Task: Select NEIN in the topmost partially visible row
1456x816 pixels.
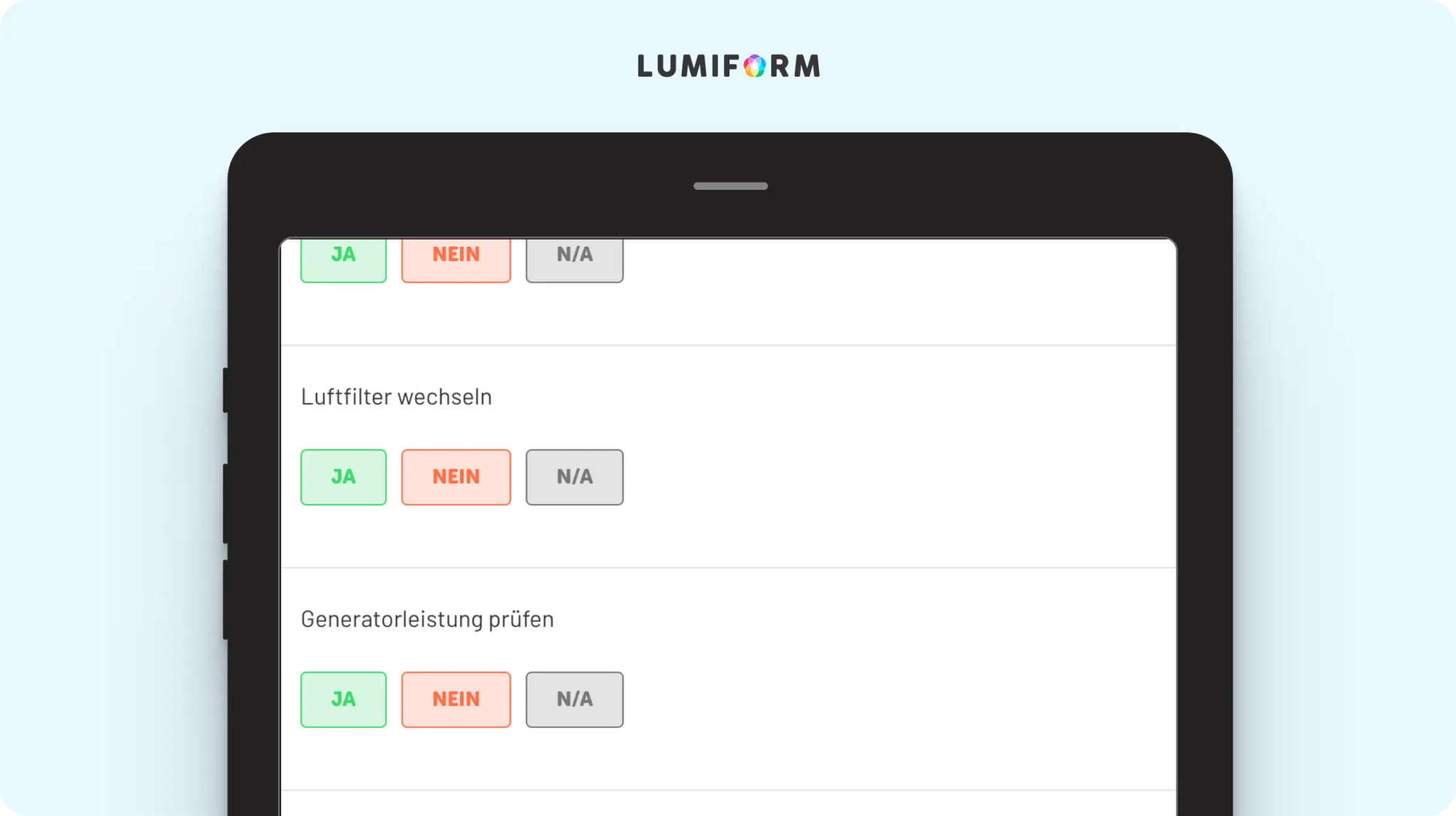Action: click(x=456, y=260)
